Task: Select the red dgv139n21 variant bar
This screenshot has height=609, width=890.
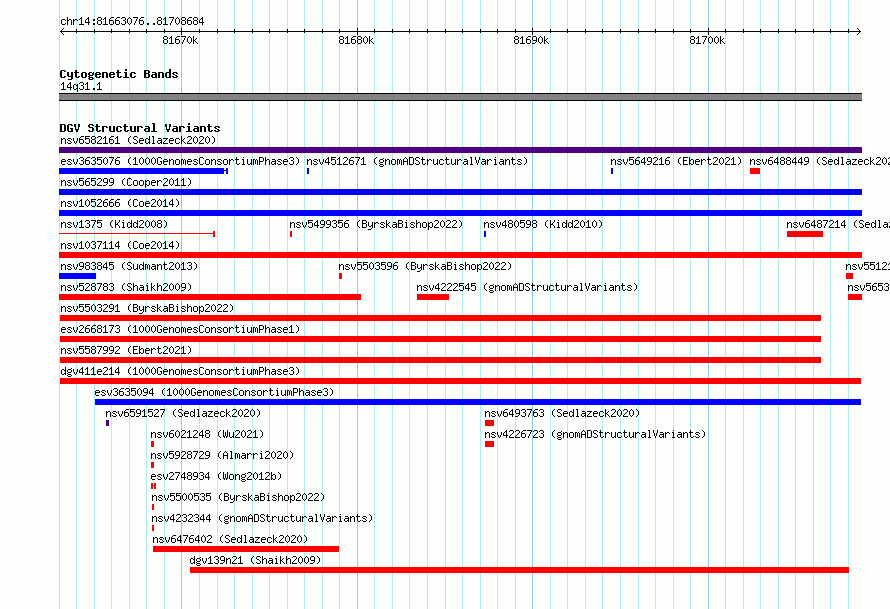Action: [519, 570]
